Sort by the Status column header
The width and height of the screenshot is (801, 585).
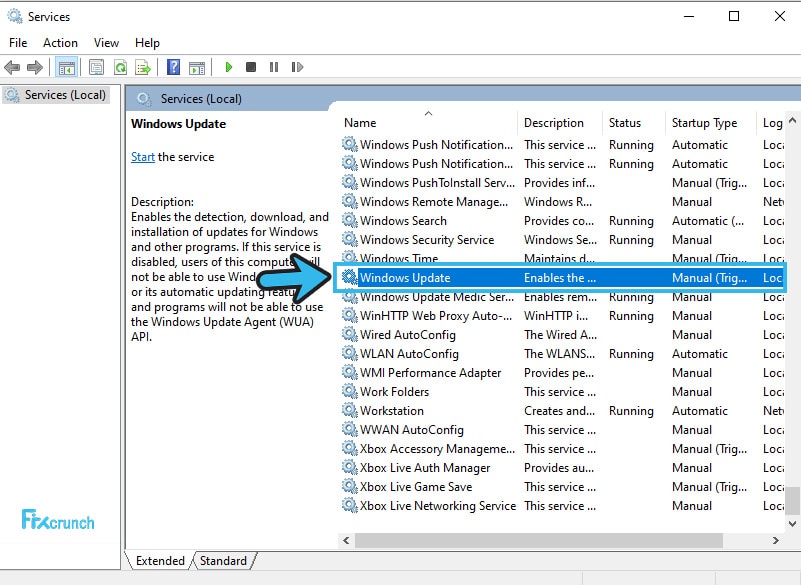tap(634, 123)
